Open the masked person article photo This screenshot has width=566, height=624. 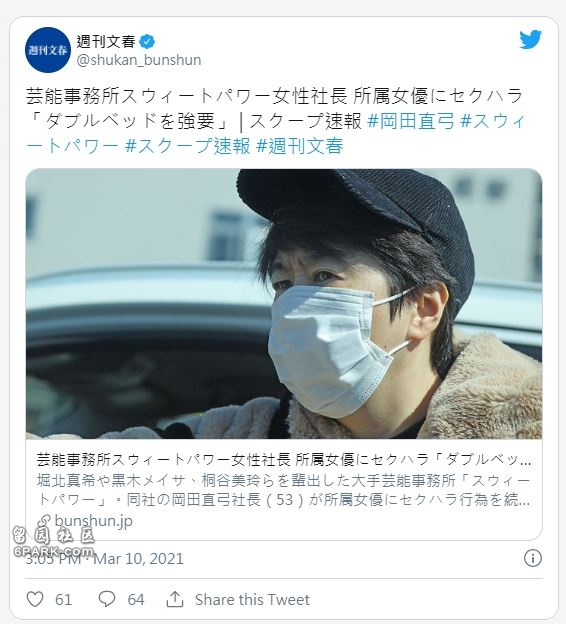pyautogui.click(x=284, y=304)
